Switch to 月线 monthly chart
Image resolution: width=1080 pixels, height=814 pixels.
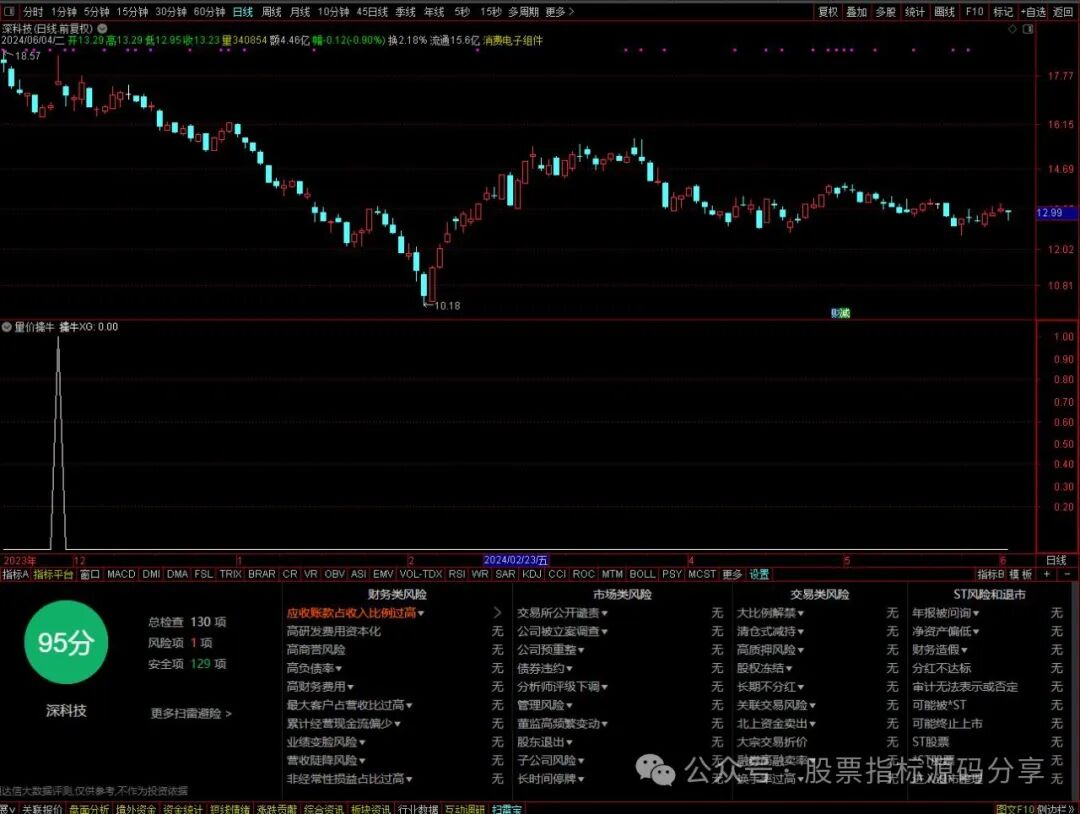tap(300, 12)
